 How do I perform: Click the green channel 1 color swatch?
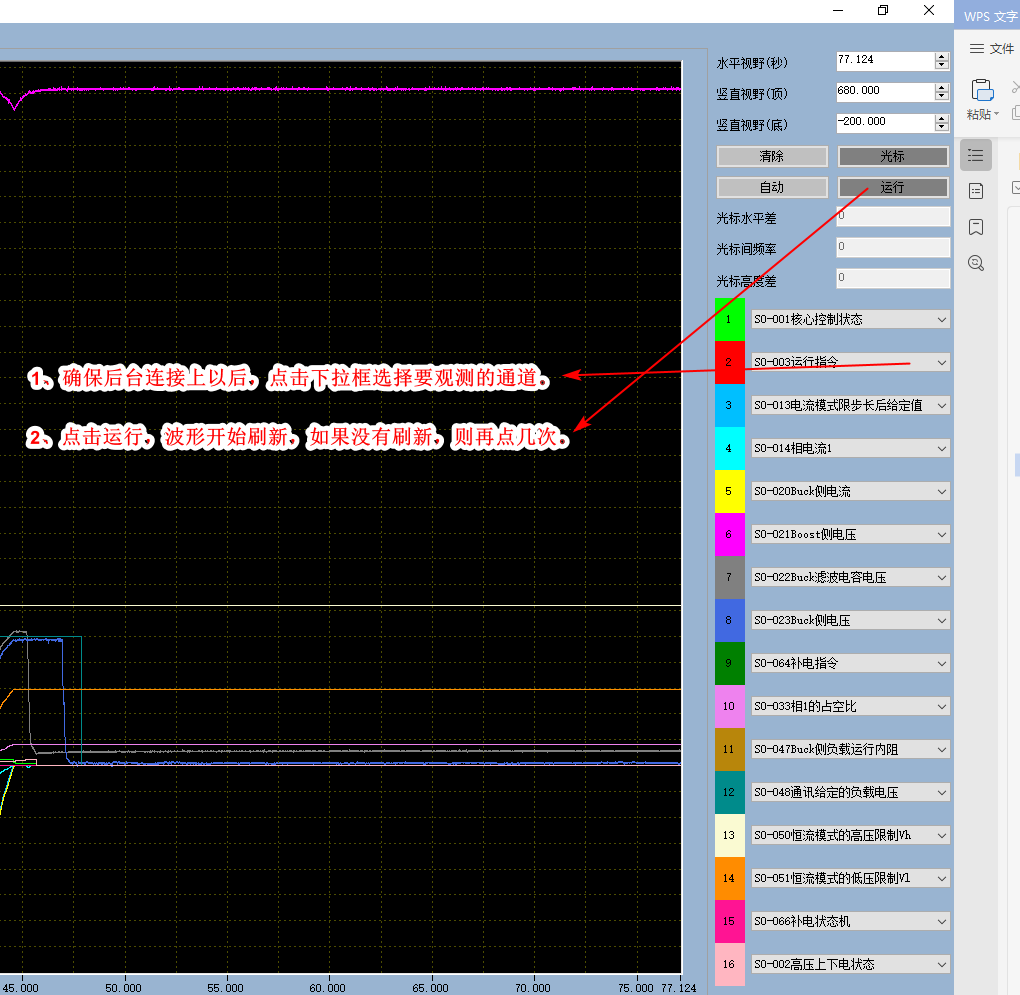pos(729,319)
